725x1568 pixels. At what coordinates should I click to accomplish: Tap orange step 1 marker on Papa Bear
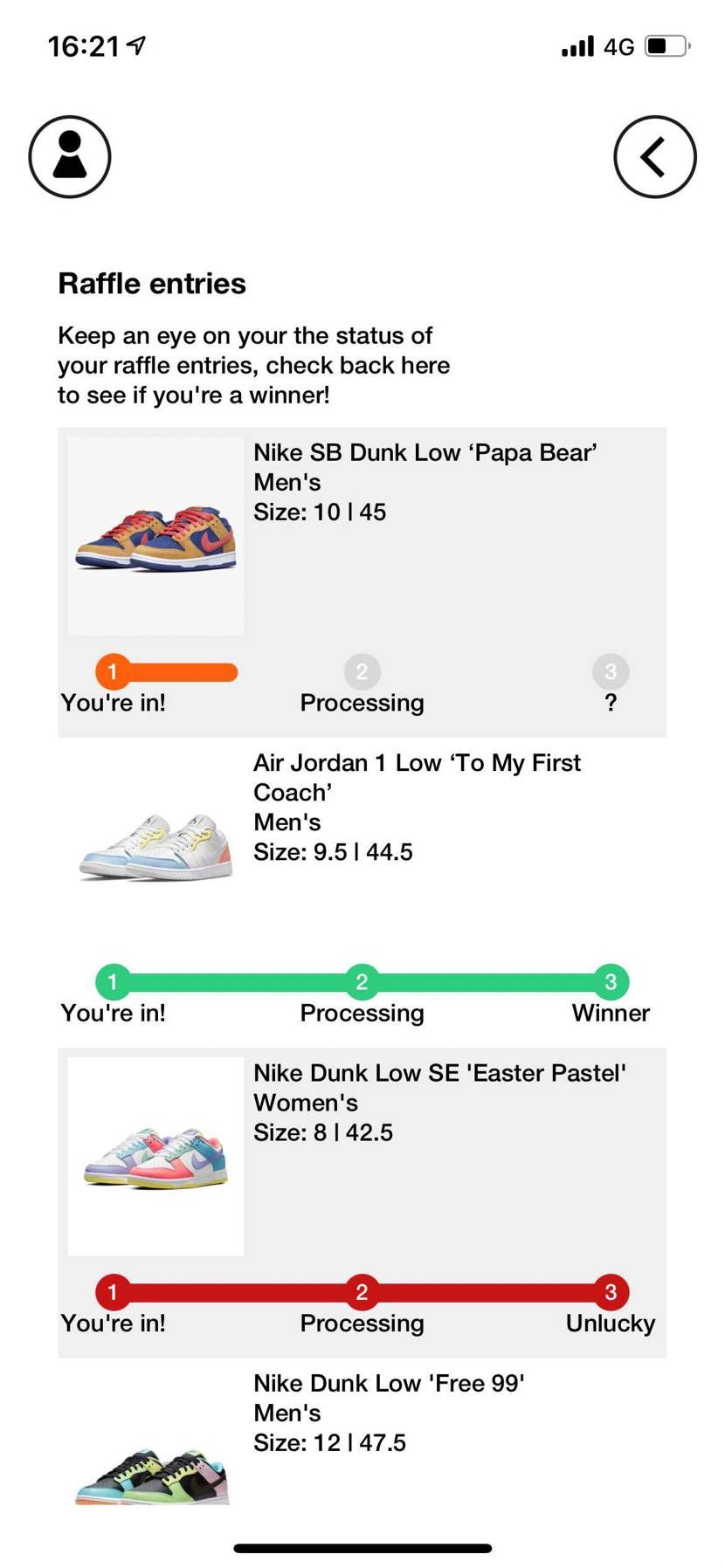[113, 671]
